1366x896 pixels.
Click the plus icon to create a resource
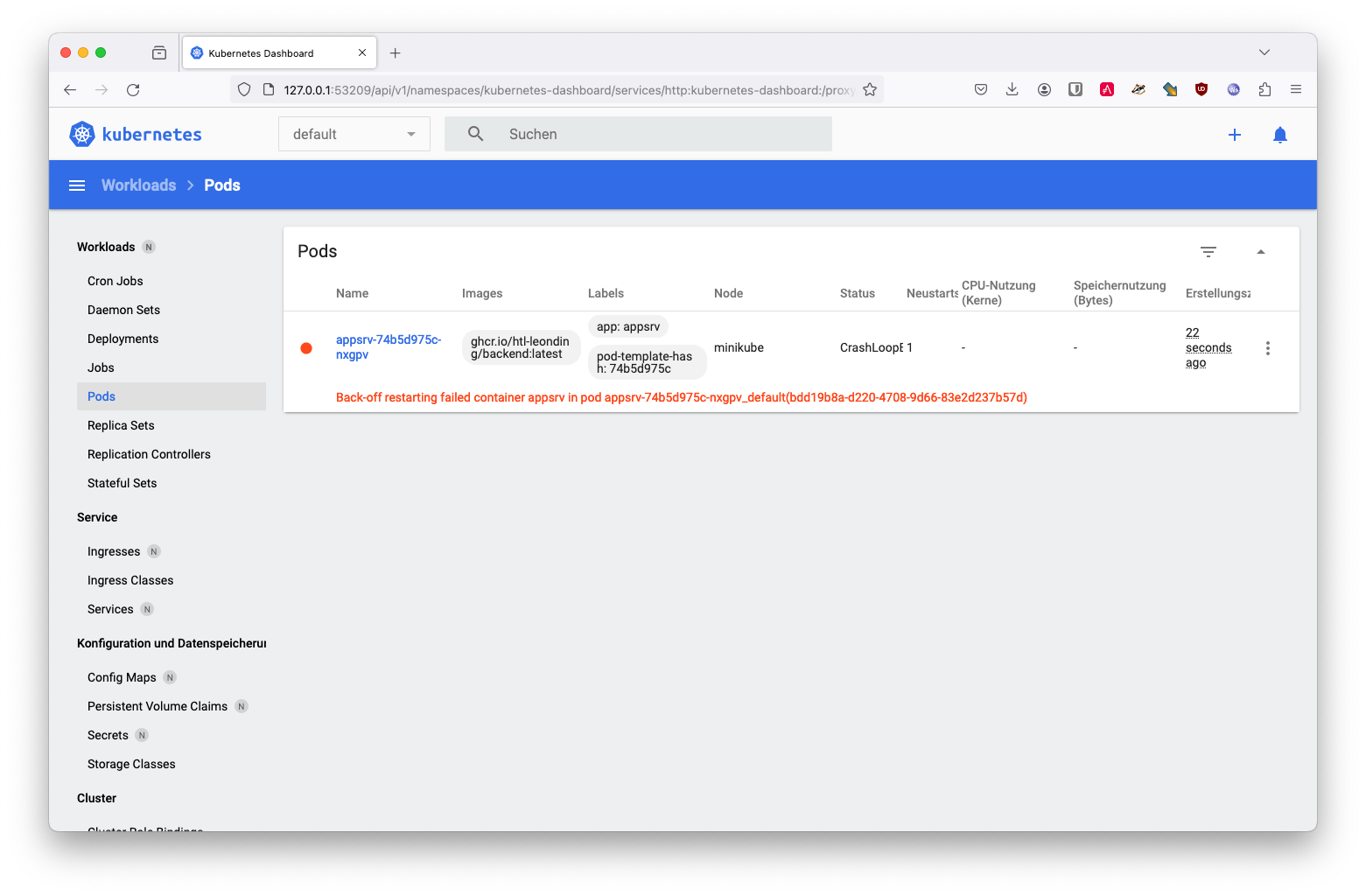point(1235,135)
